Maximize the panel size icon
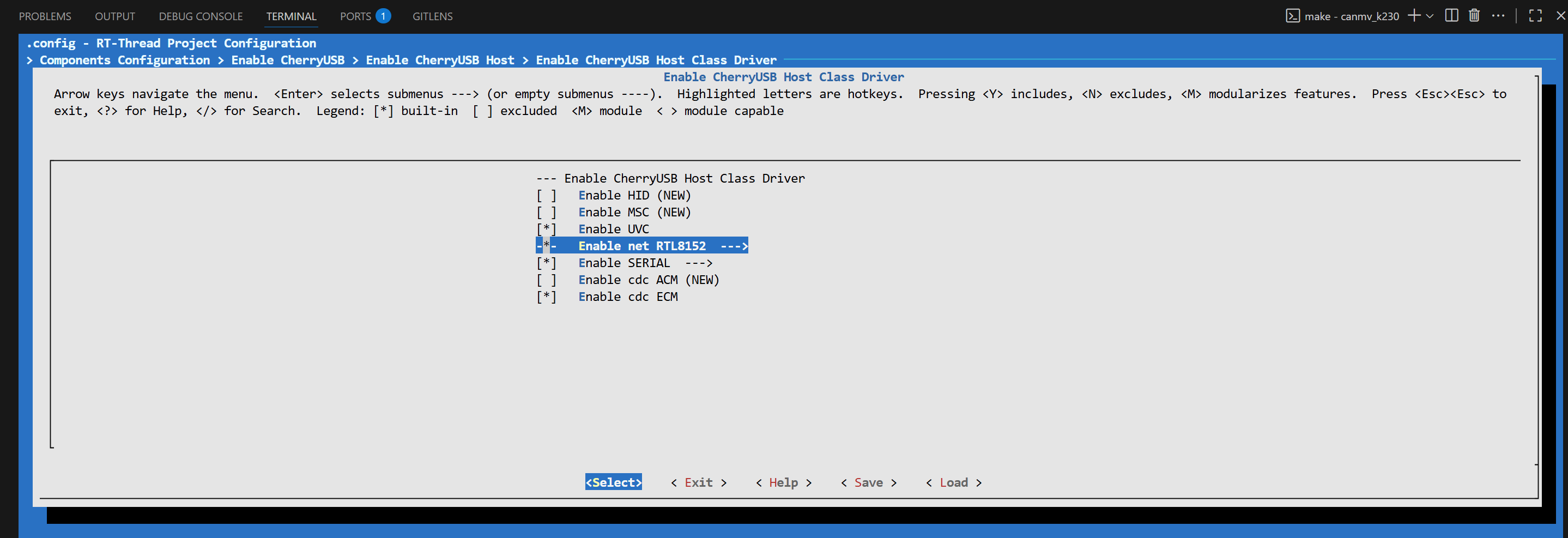Viewport: 1568px width, 538px height. click(x=1535, y=16)
